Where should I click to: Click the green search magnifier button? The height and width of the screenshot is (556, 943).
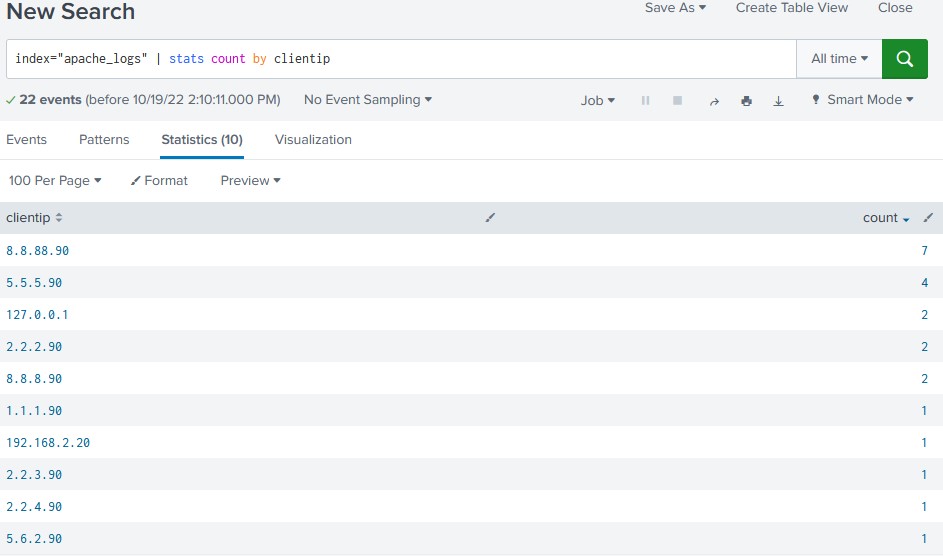pos(905,59)
